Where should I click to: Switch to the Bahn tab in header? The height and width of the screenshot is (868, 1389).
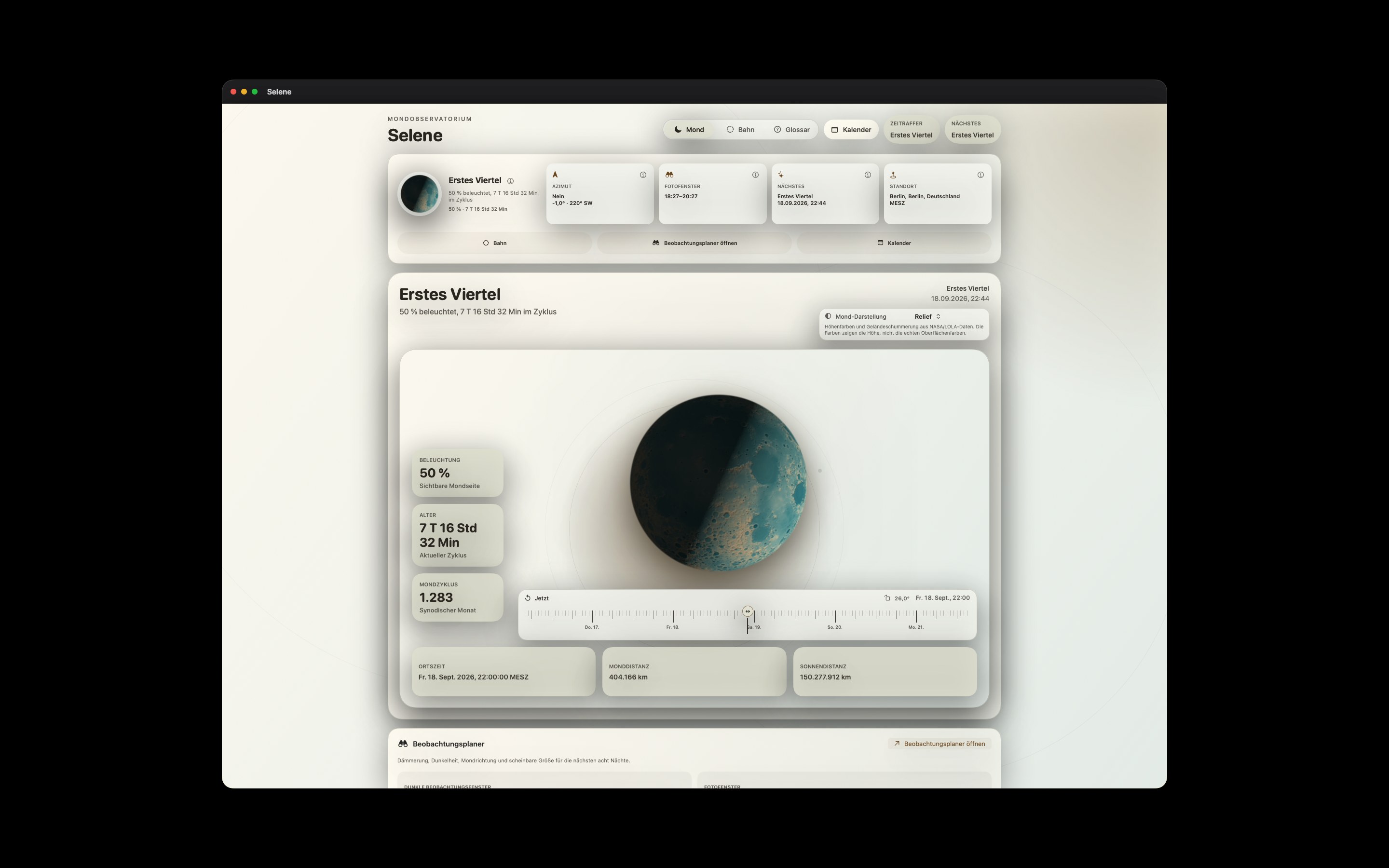(740, 130)
